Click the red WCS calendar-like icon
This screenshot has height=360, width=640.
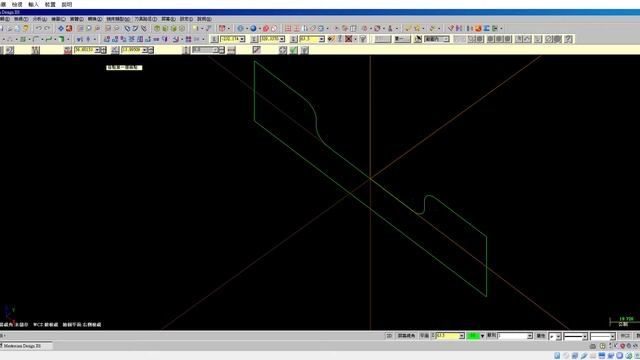point(222,28)
